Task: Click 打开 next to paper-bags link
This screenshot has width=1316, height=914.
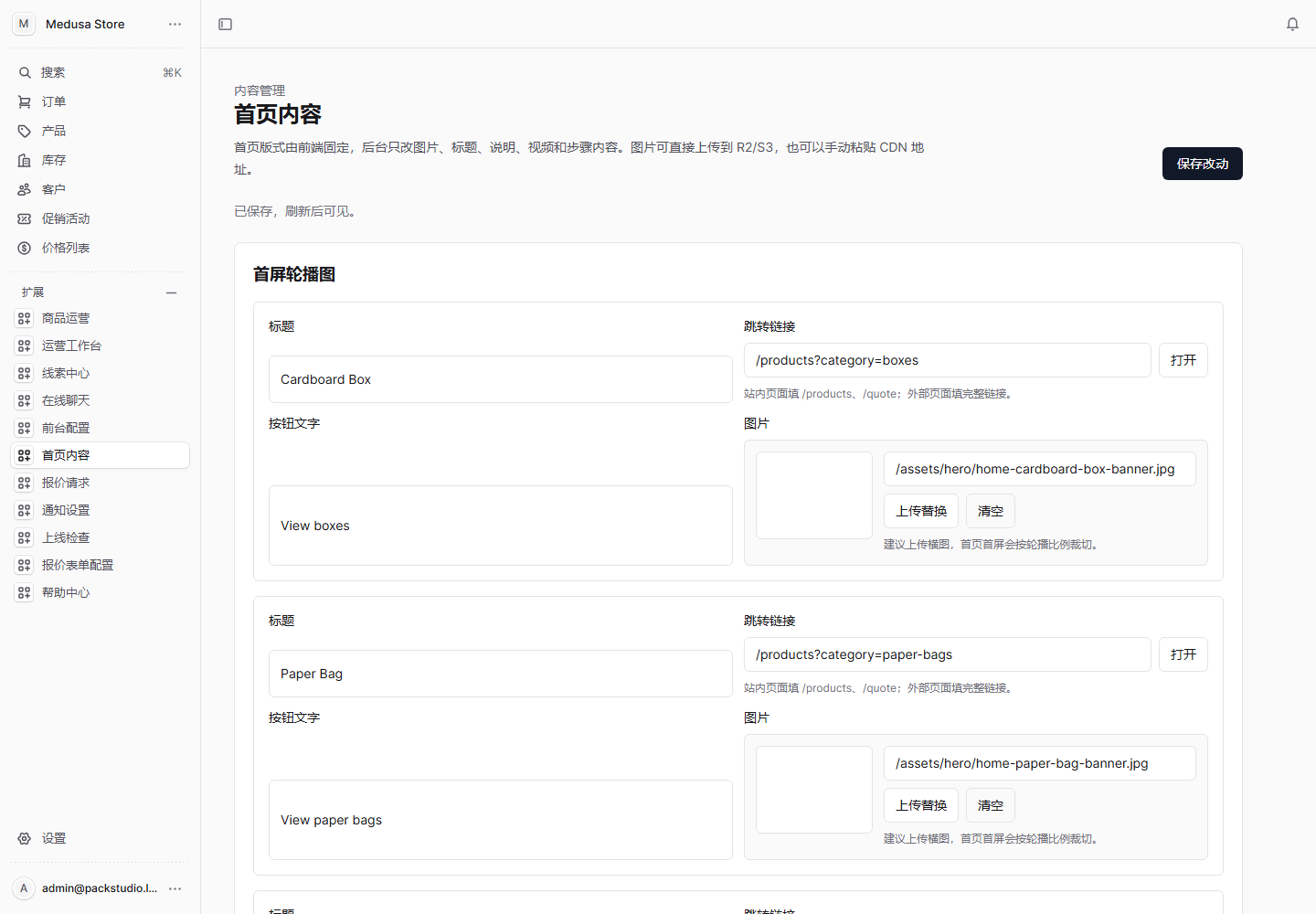Action: [x=1183, y=654]
